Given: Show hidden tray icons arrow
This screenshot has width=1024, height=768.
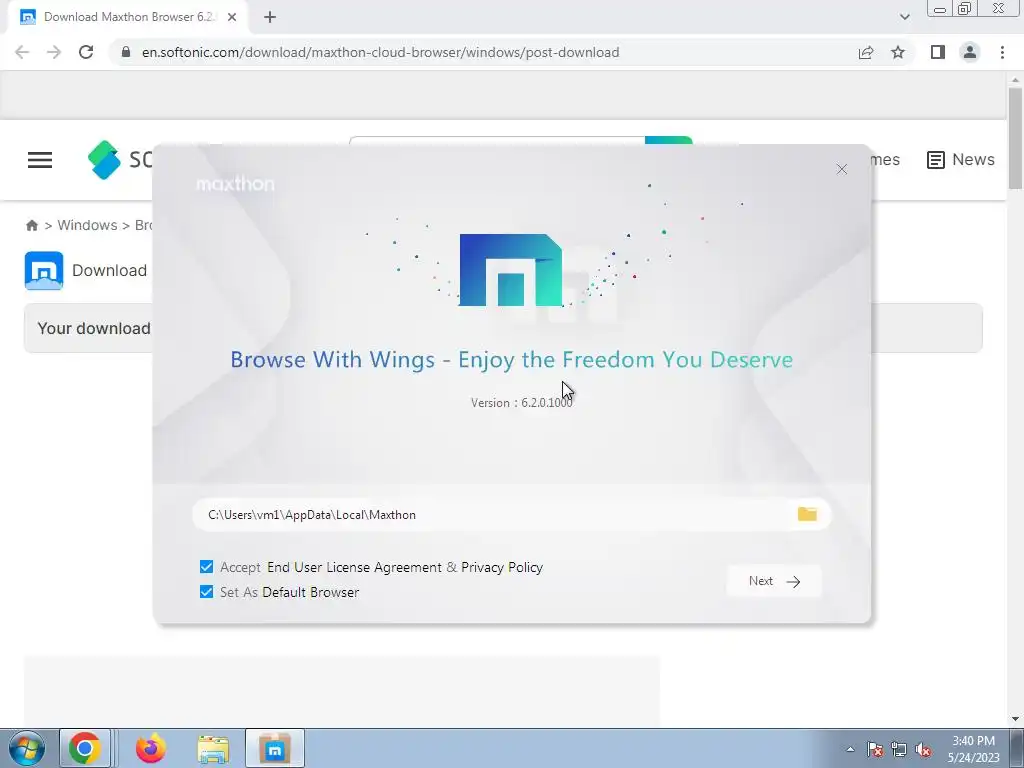Looking at the screenshot, I should [x=850, y=749].
